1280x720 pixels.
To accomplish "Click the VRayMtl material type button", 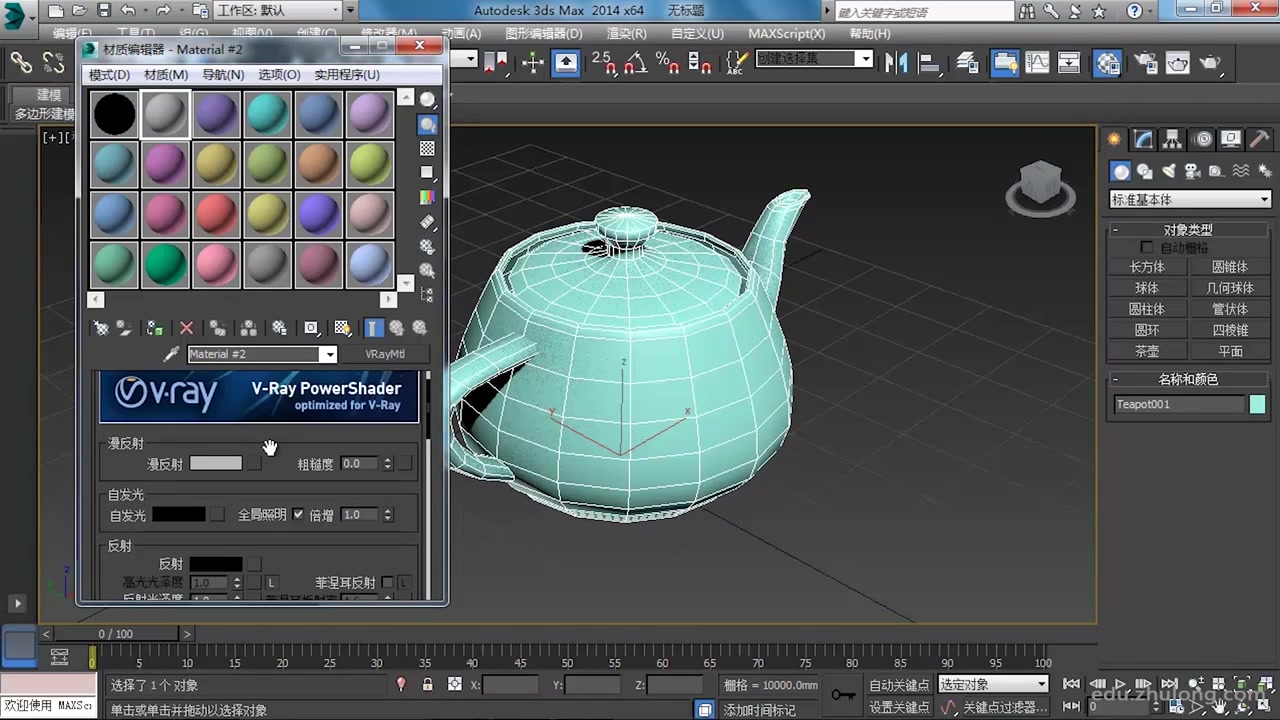I will click(385, 354).
